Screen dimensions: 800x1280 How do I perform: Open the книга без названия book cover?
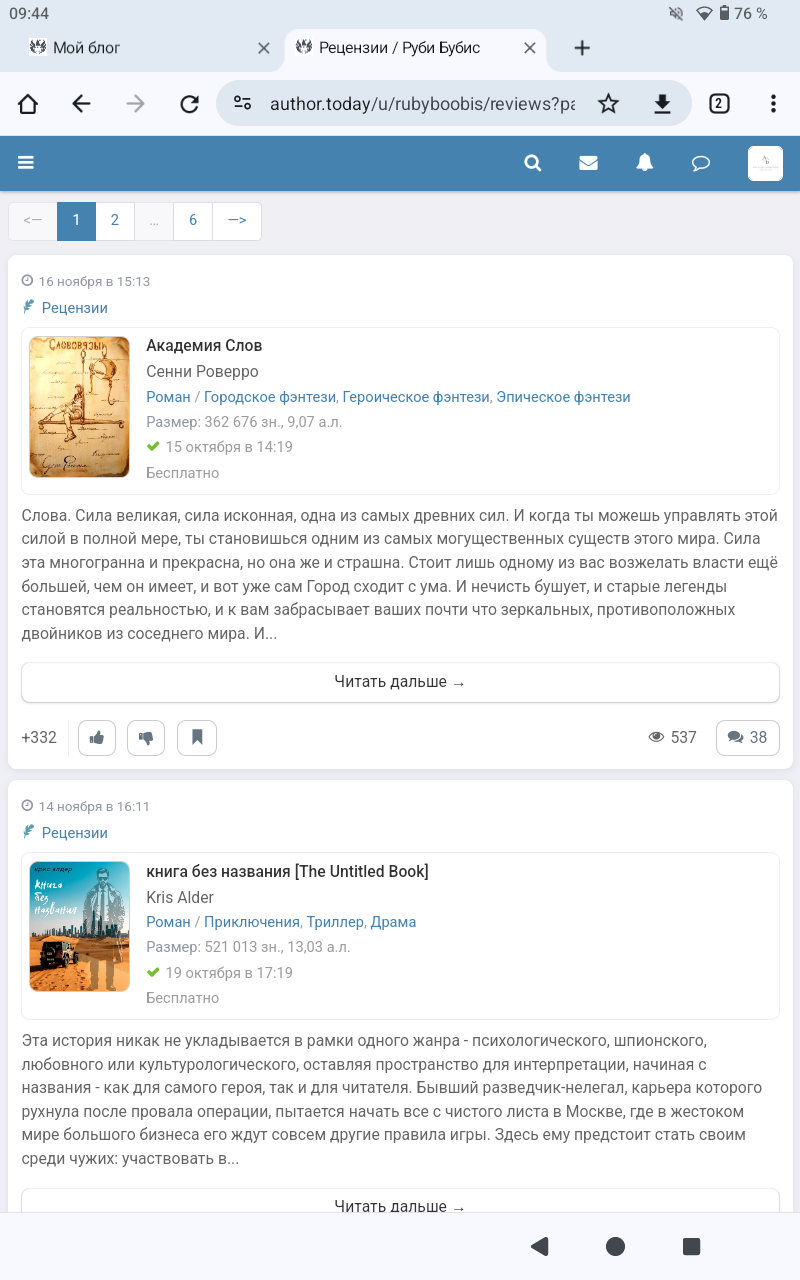click(x=80, y=926)
